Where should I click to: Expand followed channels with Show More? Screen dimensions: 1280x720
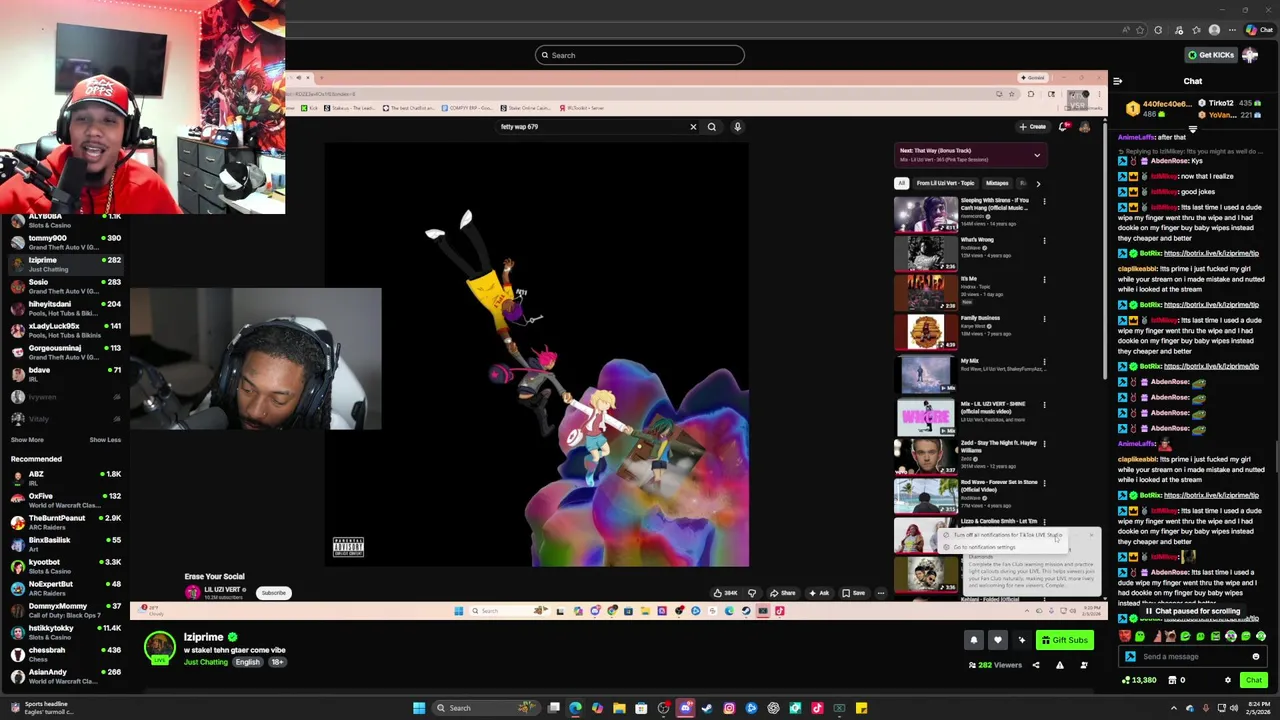27,440
